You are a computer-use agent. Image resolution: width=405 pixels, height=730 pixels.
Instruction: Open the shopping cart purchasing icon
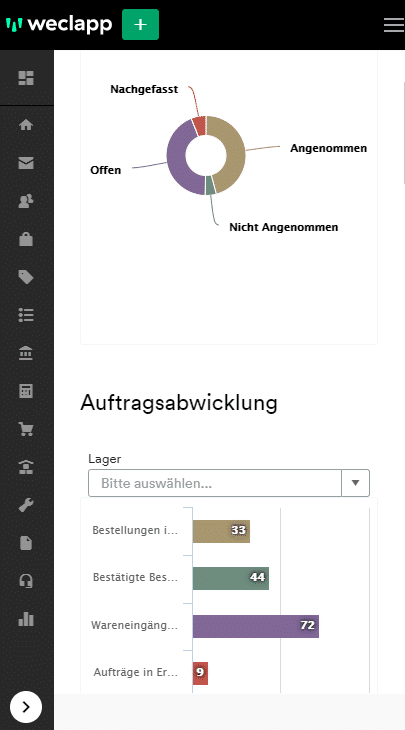pyautogui.click(x=26, y=429)
